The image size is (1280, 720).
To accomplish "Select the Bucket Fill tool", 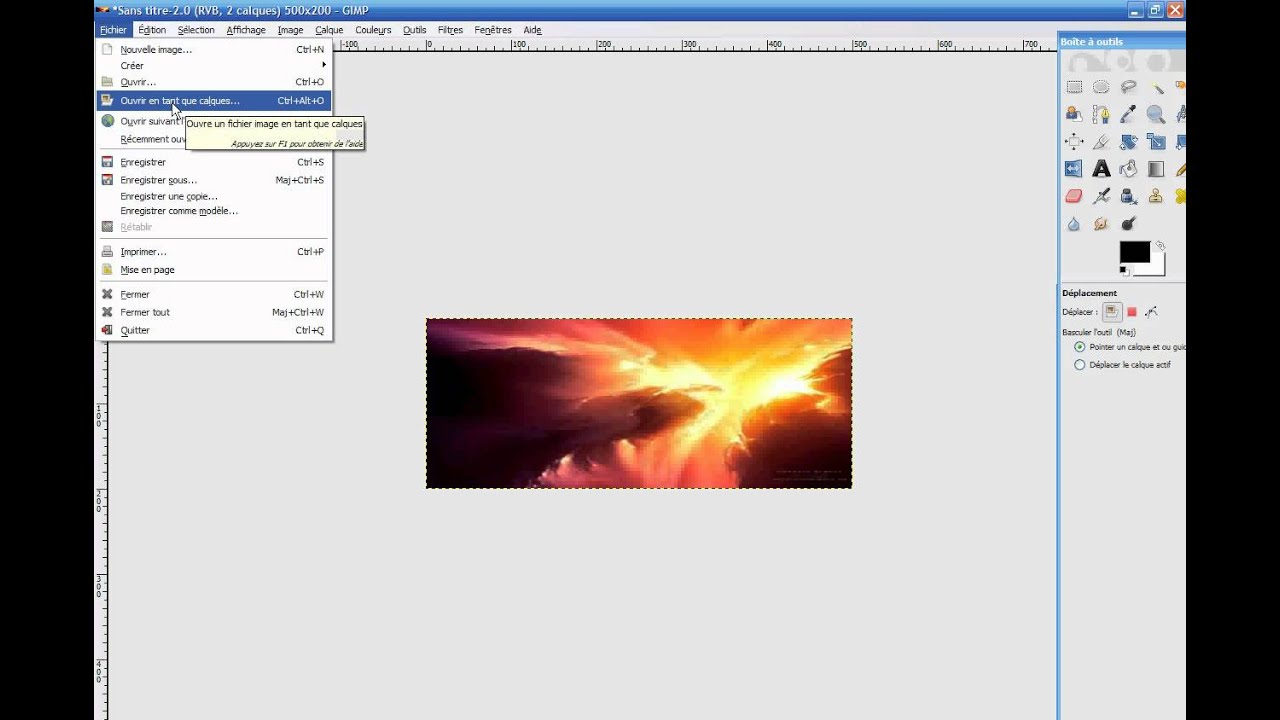I will [1129, 169].
